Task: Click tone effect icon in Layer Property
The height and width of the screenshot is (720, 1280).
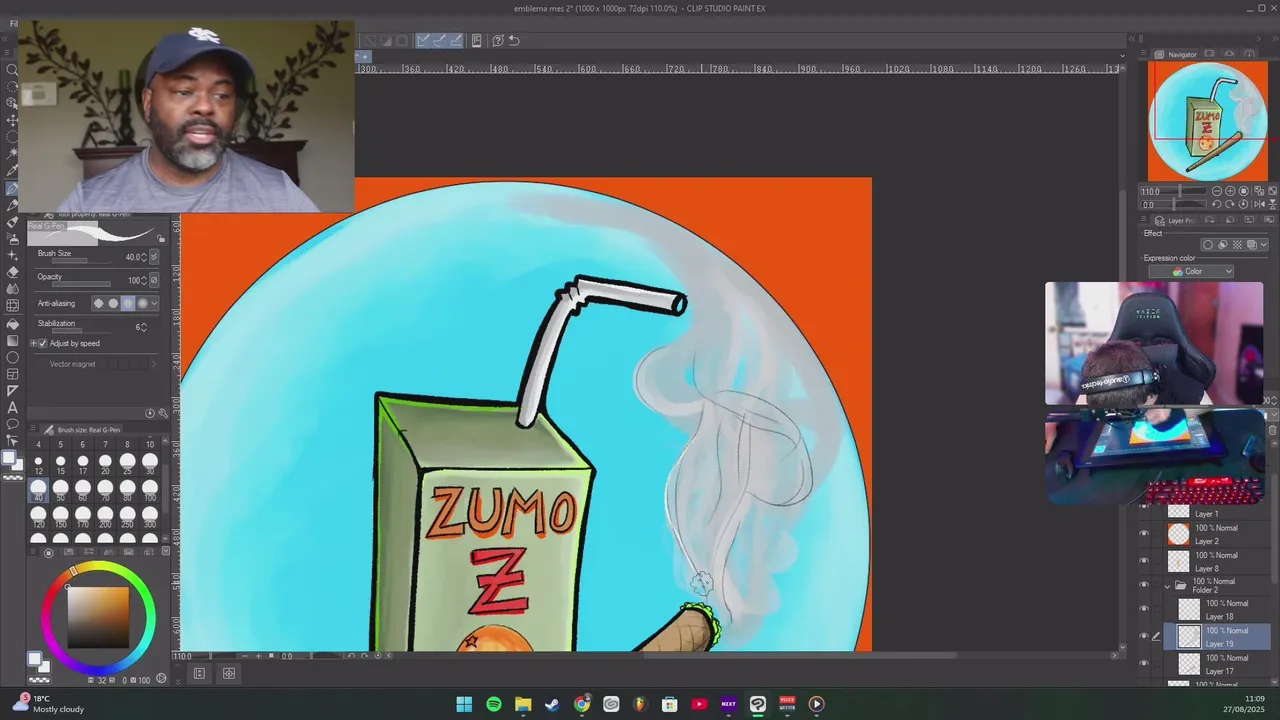Action: 1237,245
